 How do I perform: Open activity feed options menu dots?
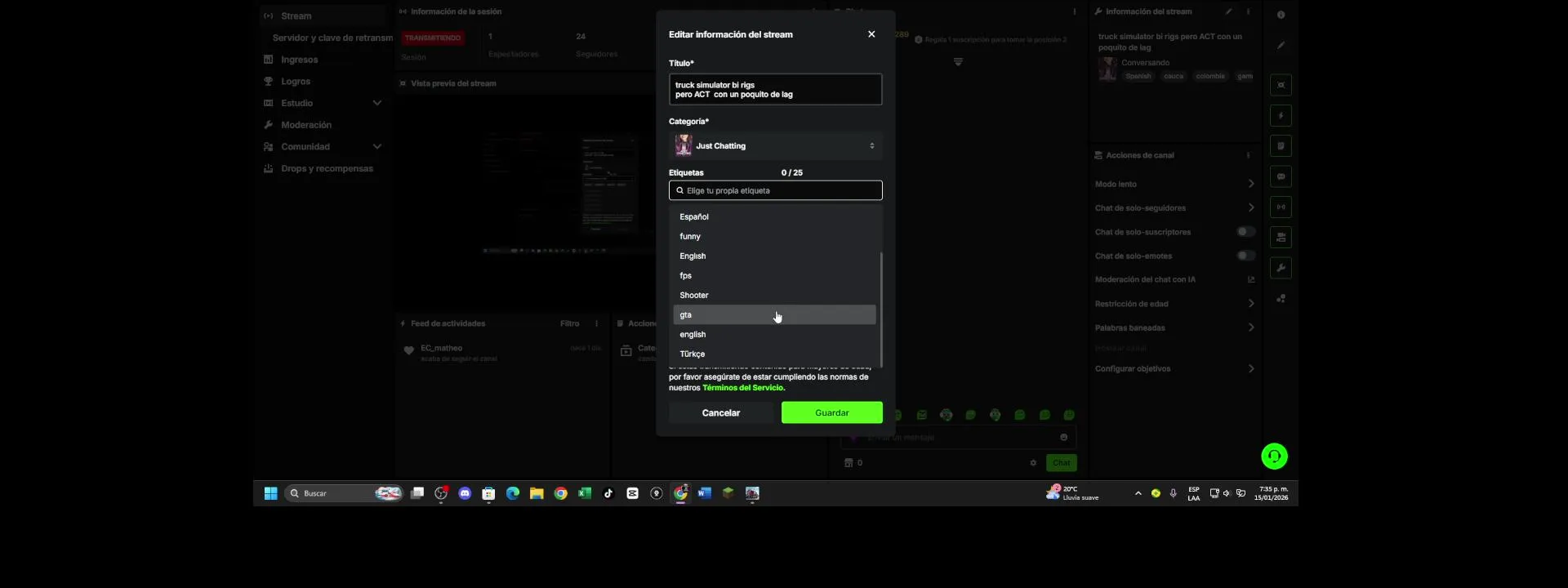coord(596,323)
